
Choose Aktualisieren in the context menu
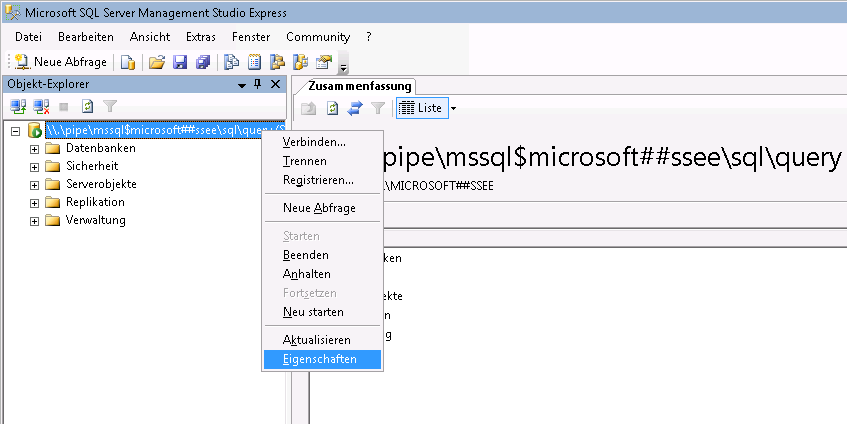pyautogui.click(x=322, y=340)
